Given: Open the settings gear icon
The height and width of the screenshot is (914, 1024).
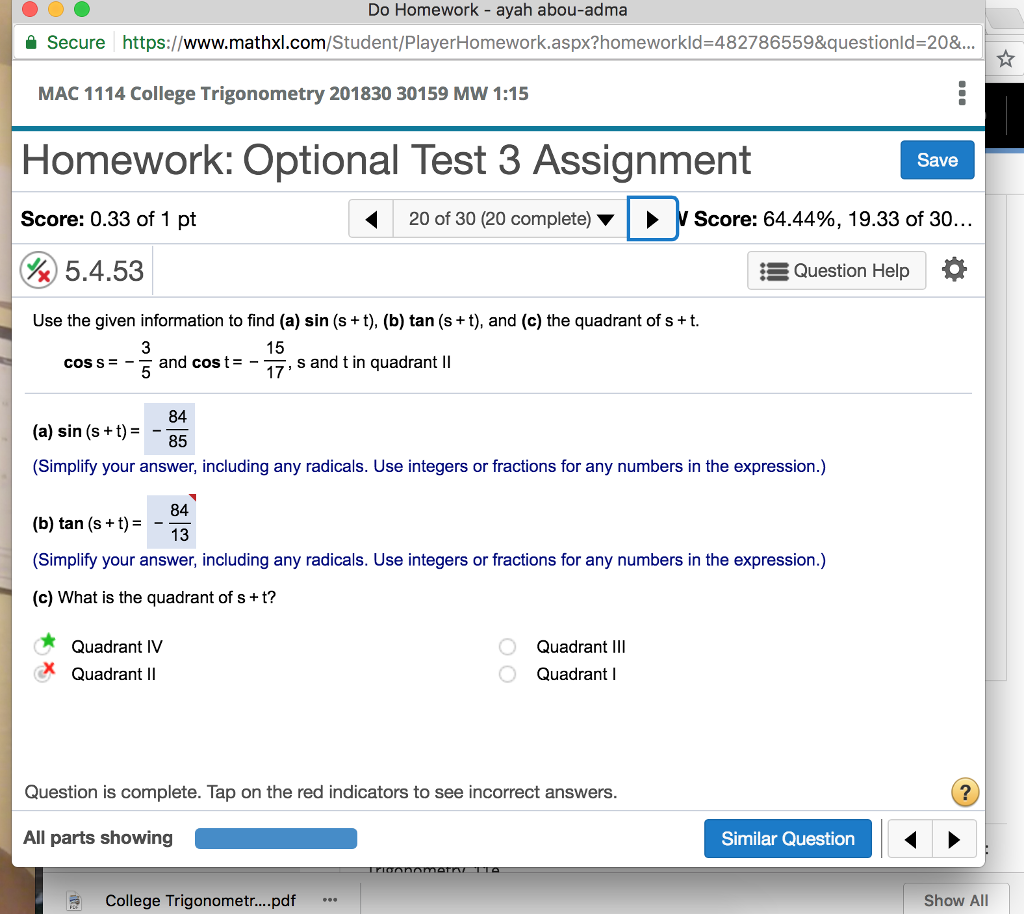Looking at the screenshot, I should tap(954, 269).
